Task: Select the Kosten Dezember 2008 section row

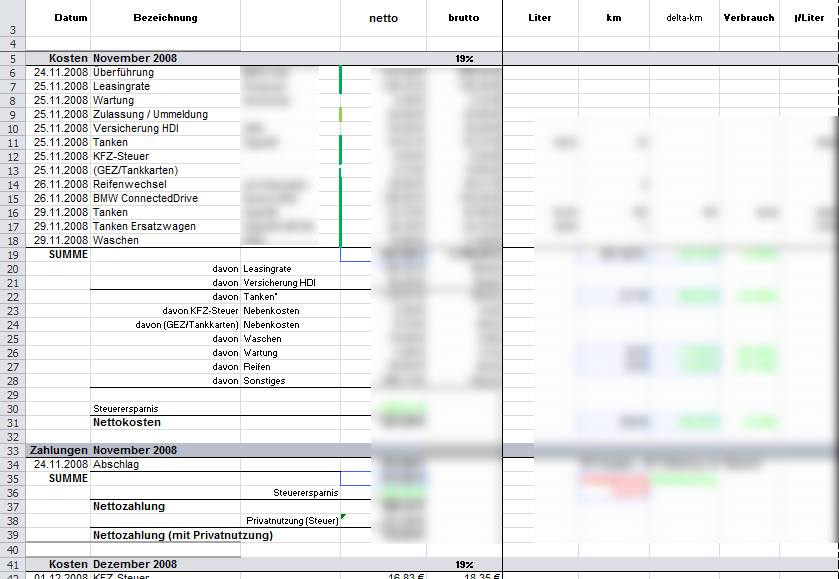Action: (103, 564)
